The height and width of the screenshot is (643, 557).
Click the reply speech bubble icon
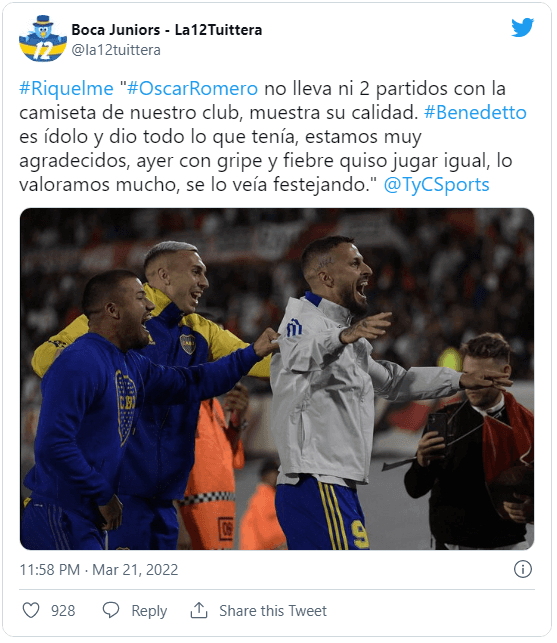pos(111,610)
